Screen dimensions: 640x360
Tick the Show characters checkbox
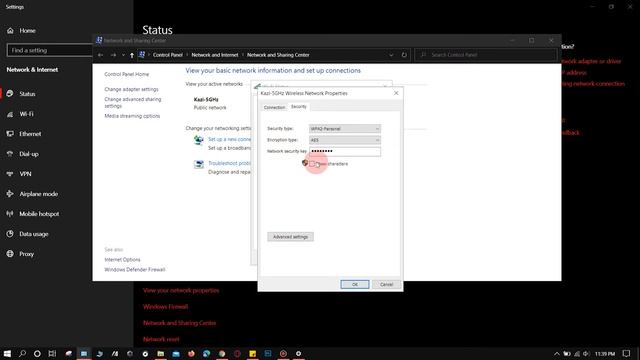(312, 164)
